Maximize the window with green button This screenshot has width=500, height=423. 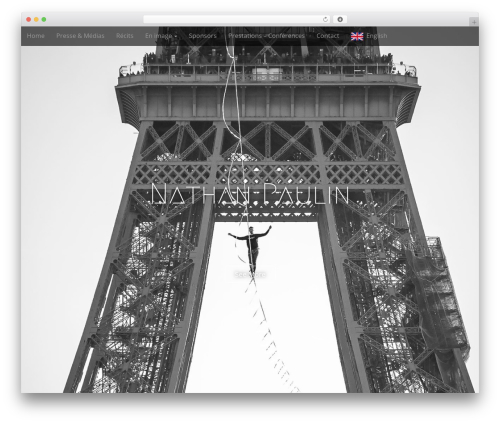[44, 19]
